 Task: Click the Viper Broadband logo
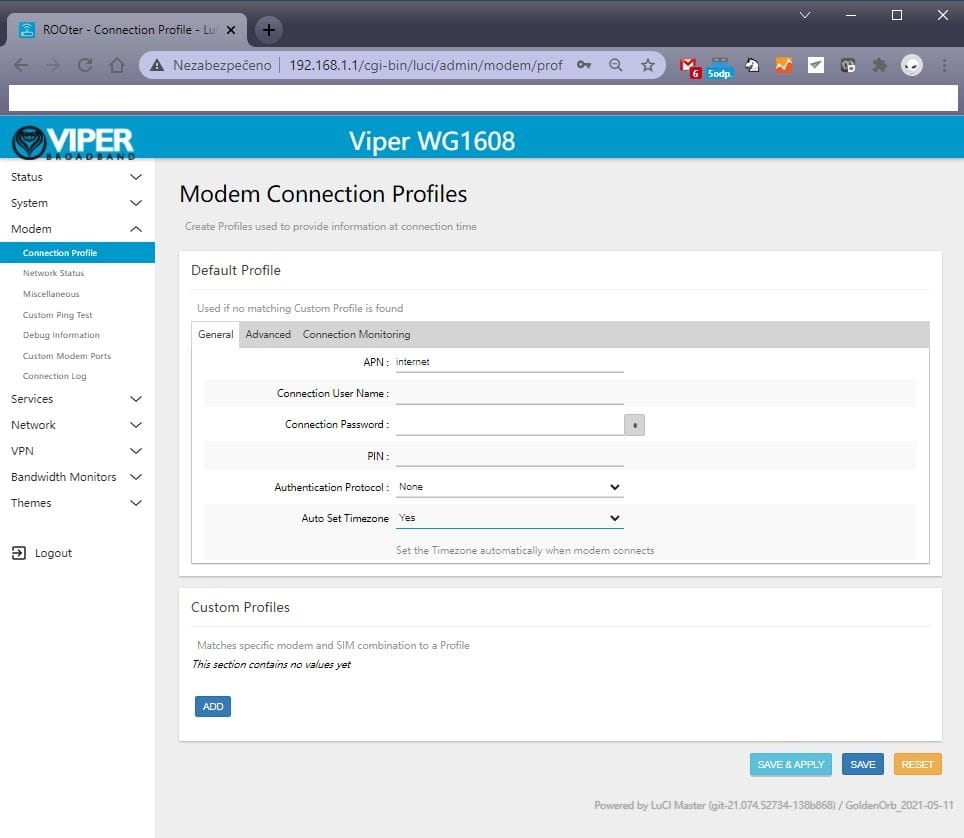pos(73,142)
